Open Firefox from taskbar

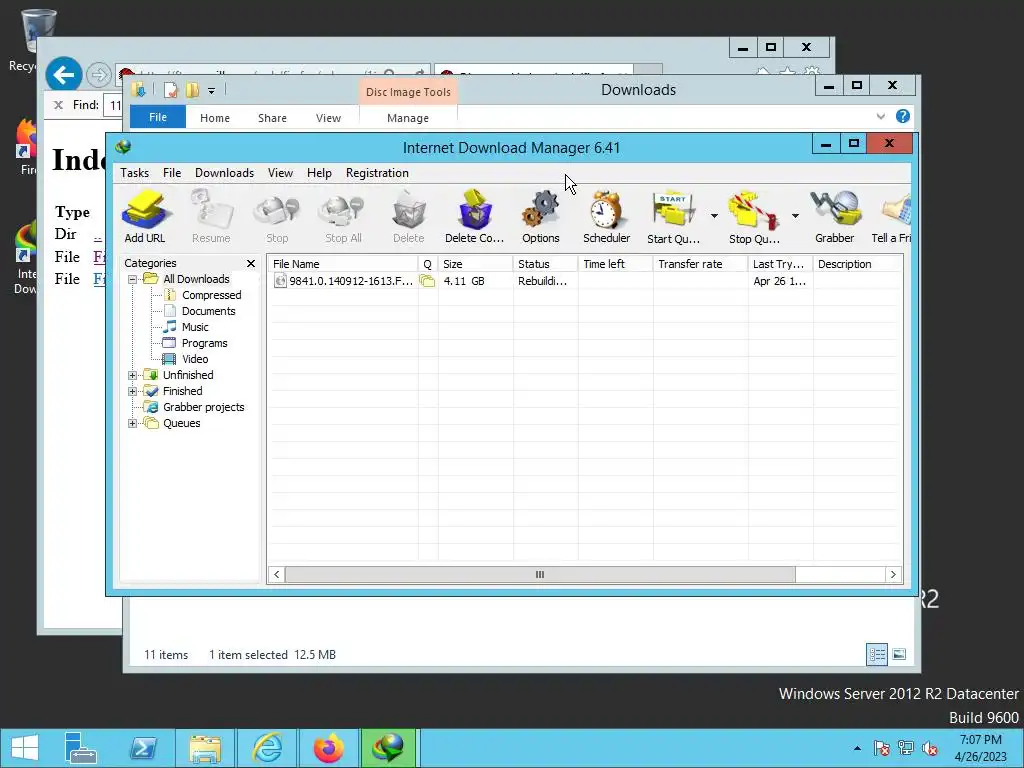(328, 748)
